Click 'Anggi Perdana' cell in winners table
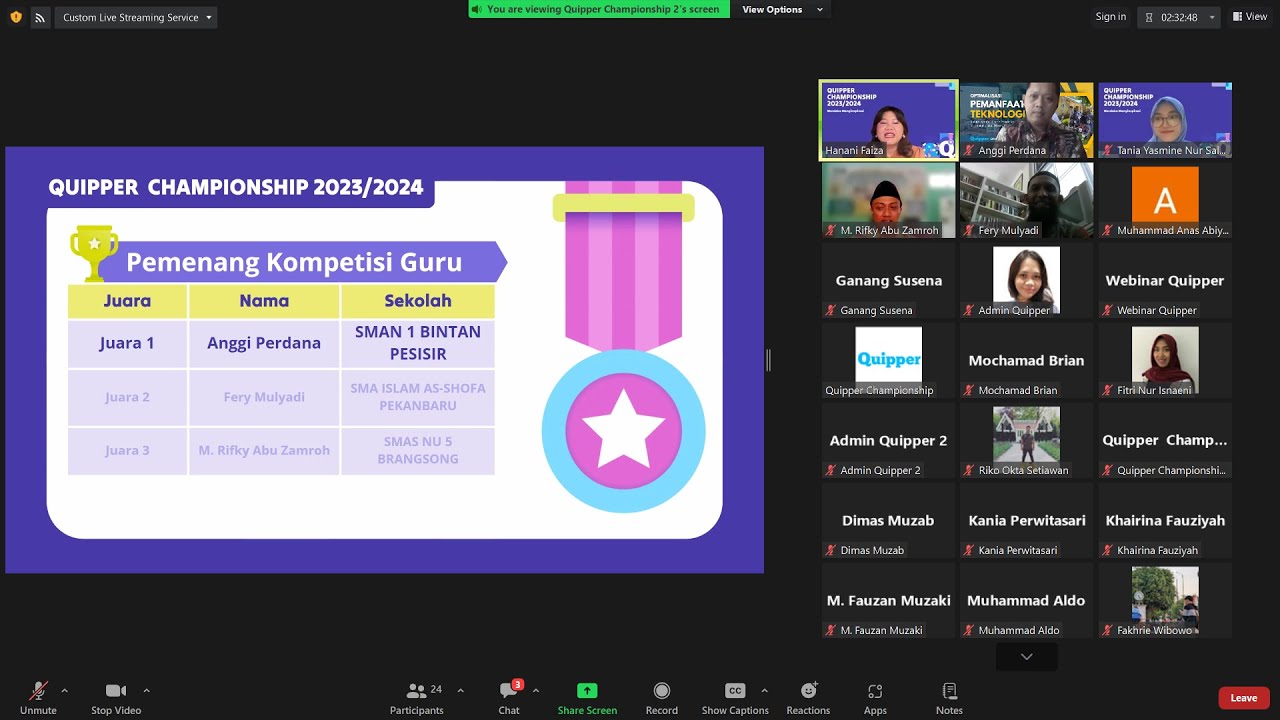Image resolution: width=1280 pixels, height=720 pixels. point(264,343)
